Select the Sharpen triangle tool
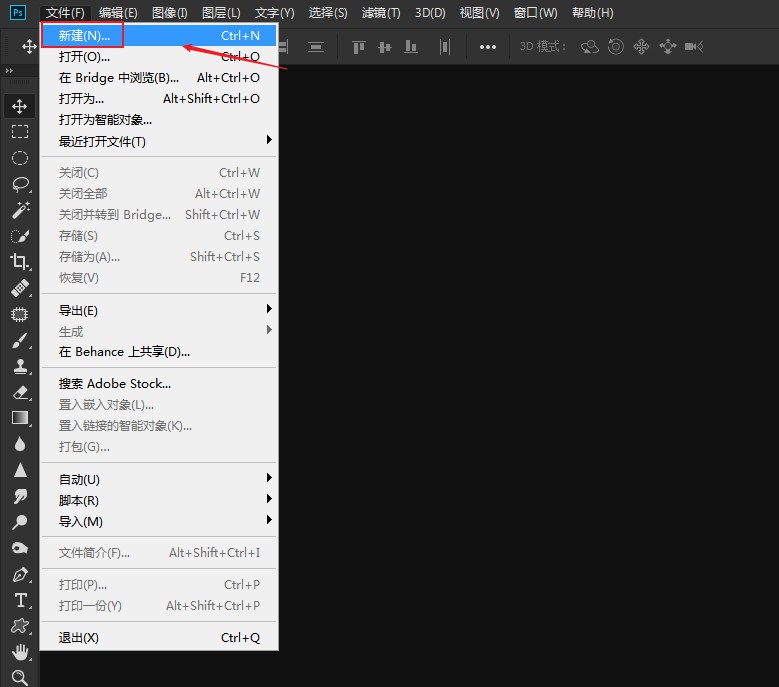This screenshot has height=687, width=779. [x=20, y=469]
